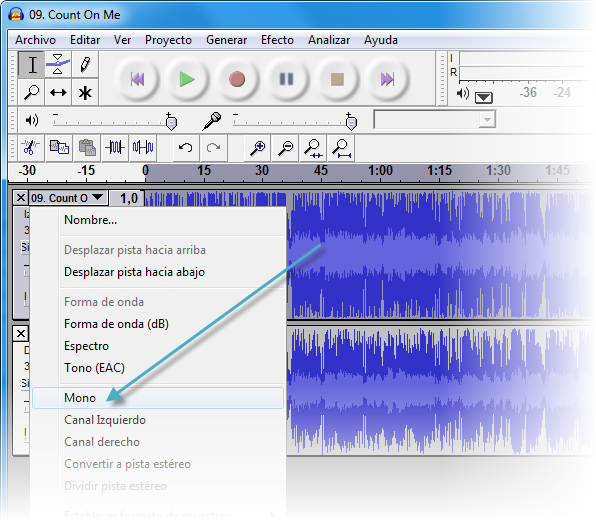Screen dimensions: 596x521
Task: Click the Undo arrow icon
Action: (185, 147)
